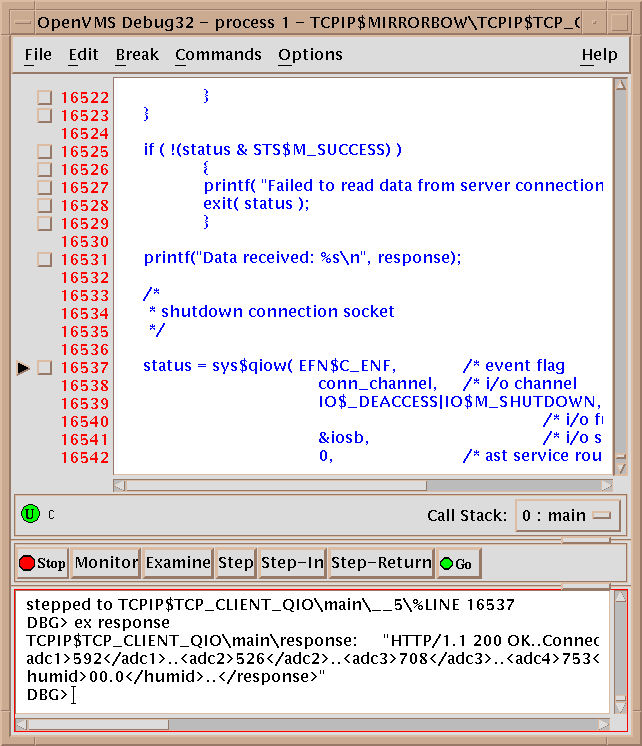
Task: Click the green U status indicator icon
Action: point(30,514)
